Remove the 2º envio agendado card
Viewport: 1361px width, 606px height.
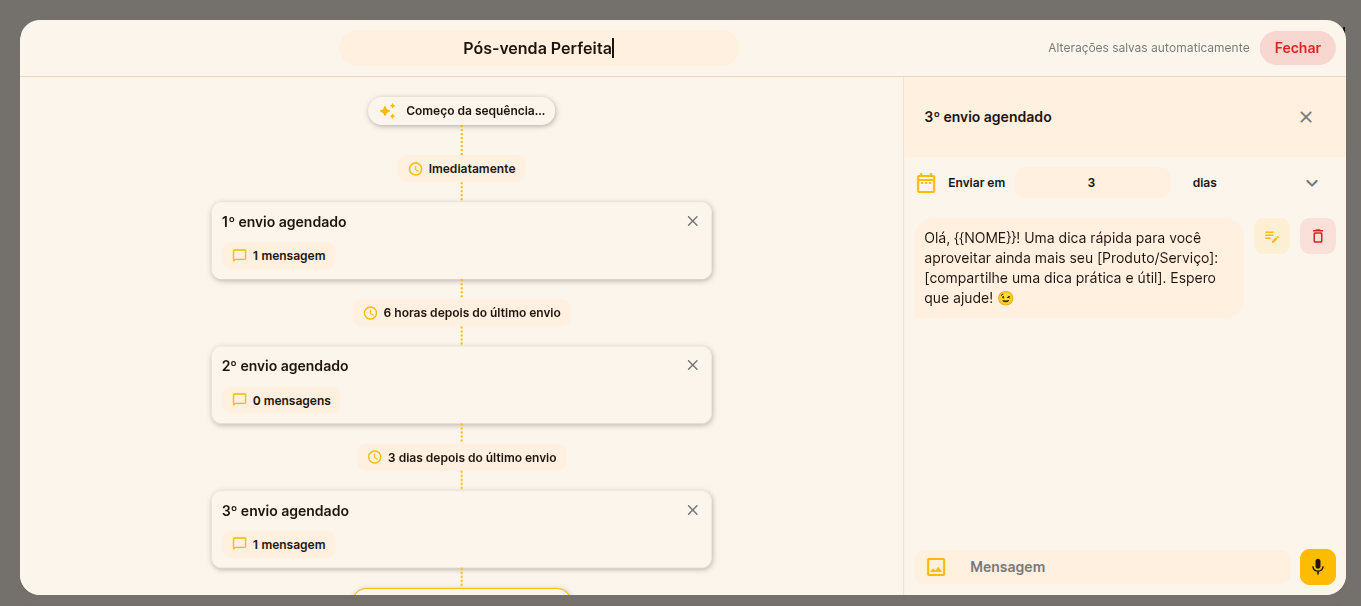pyautogui.click(x=692, y=365)
